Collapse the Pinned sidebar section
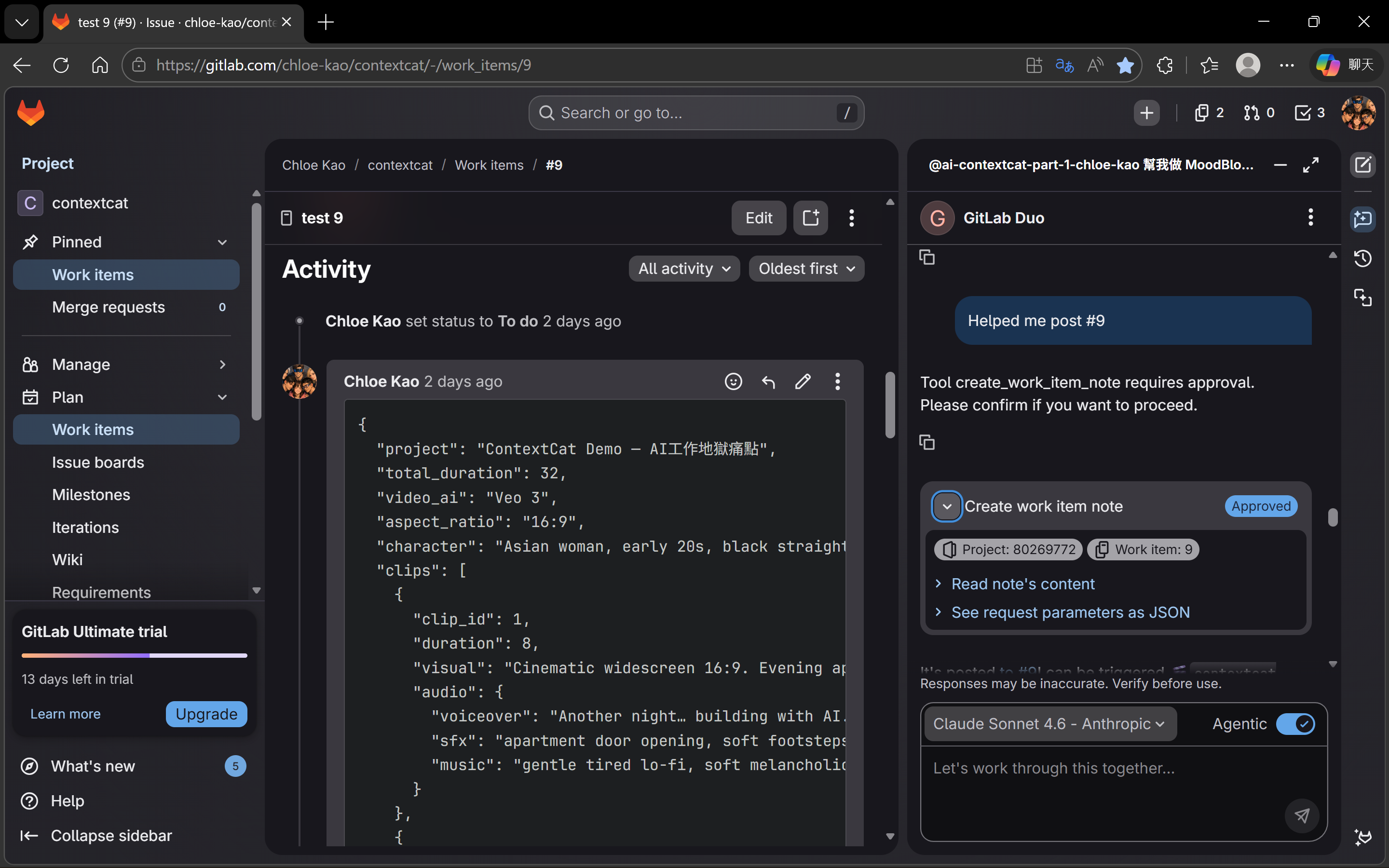 pyautogui.click(x=222, y=242)
